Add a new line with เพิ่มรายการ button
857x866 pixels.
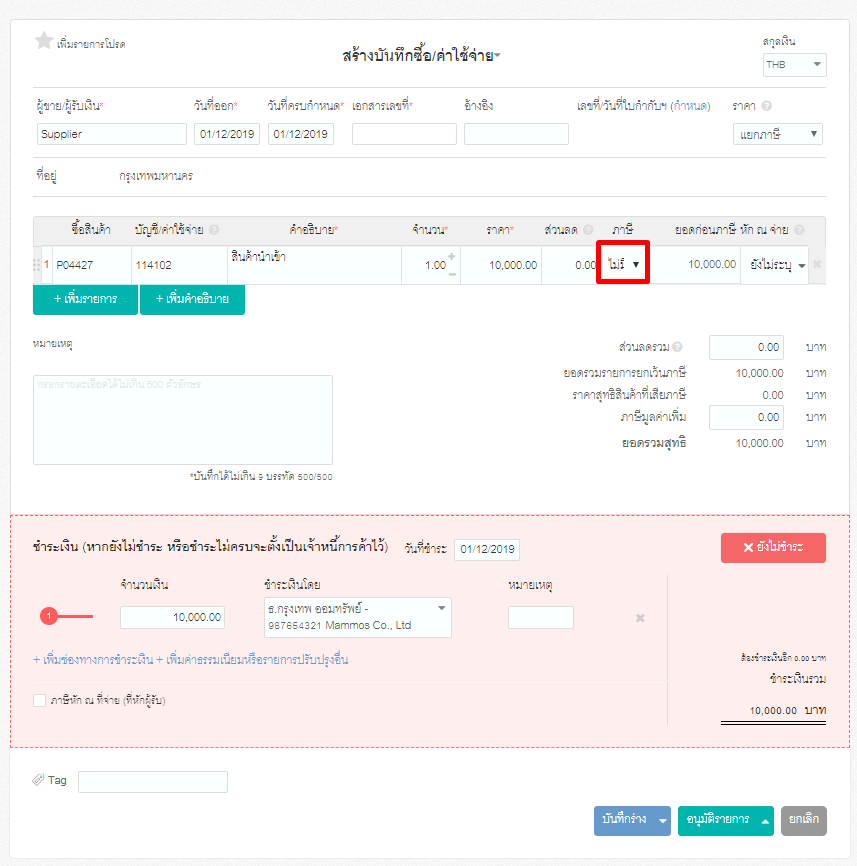(84, 299)
